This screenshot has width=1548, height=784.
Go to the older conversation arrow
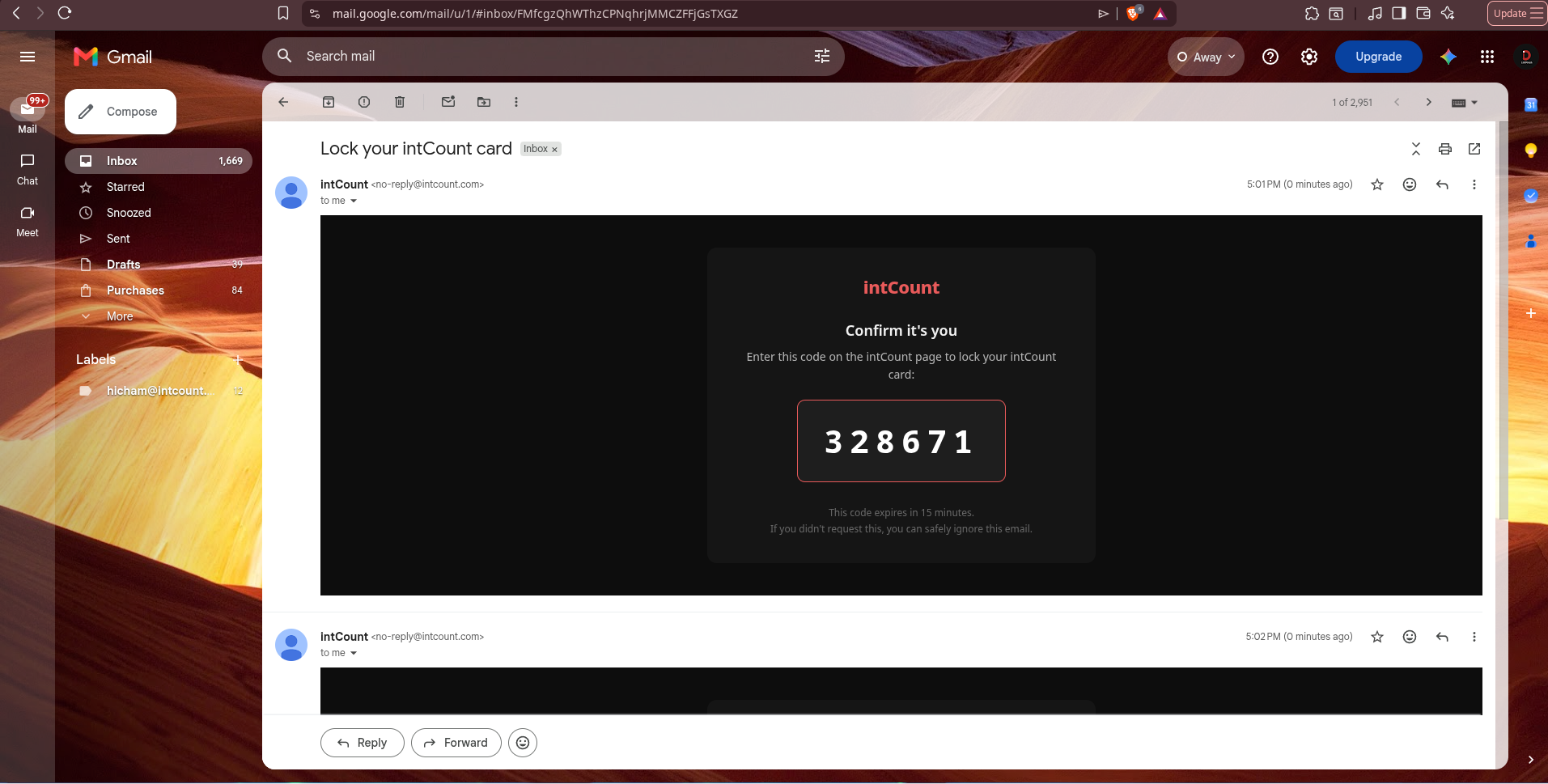click(1429, 102)
